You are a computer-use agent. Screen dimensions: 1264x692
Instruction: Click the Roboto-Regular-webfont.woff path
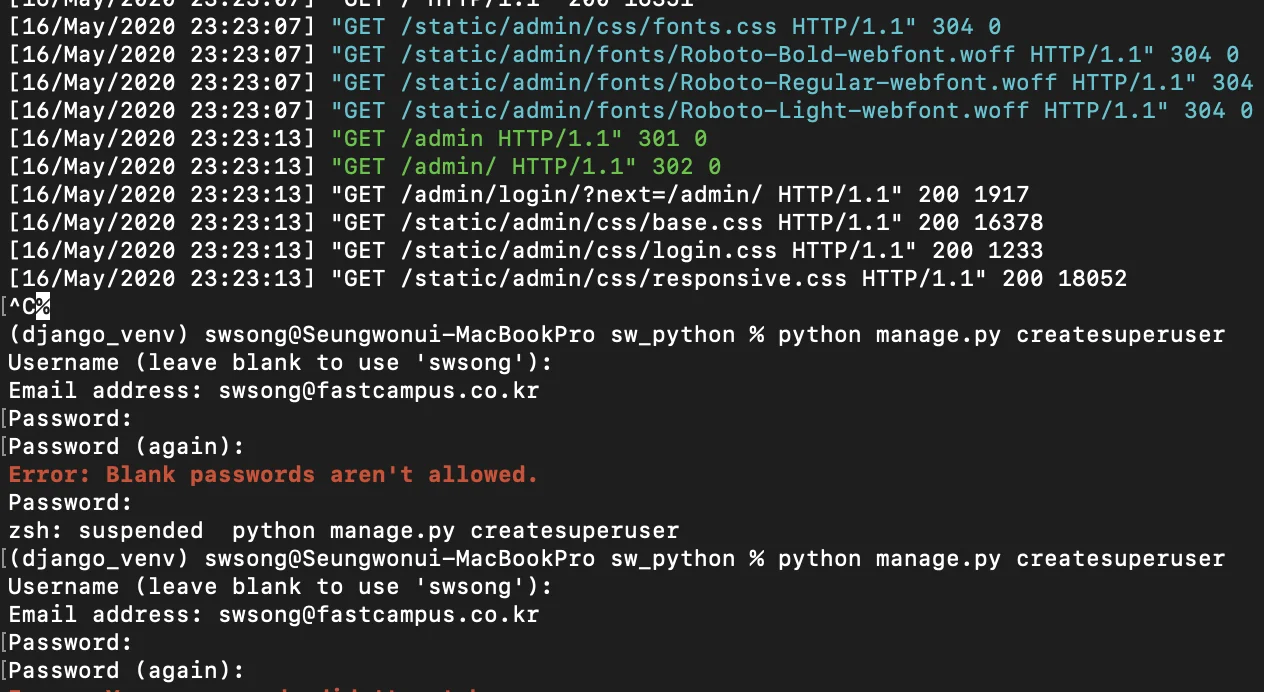click(x=731, y=83)
